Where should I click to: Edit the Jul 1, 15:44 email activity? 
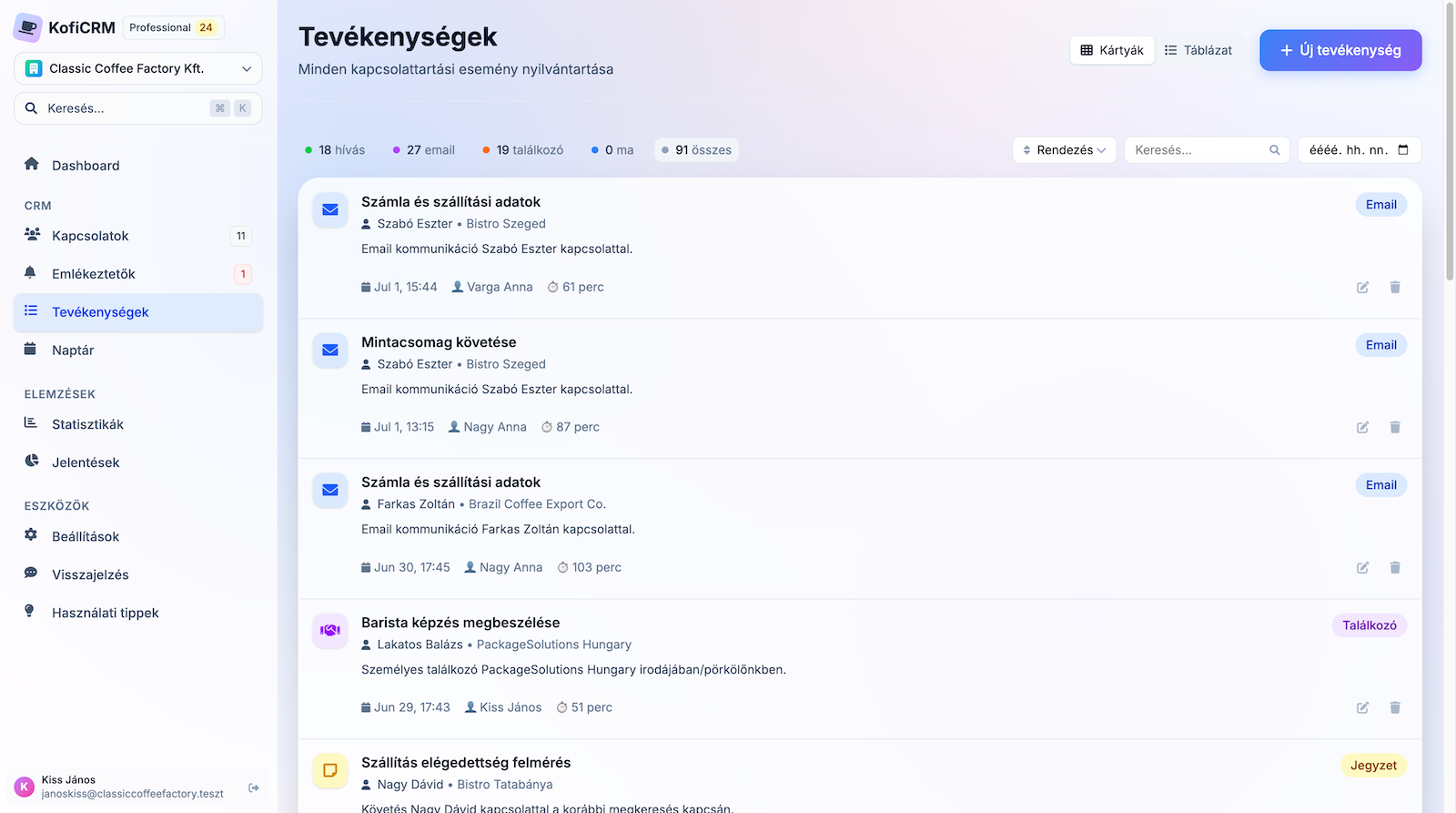1362,287
